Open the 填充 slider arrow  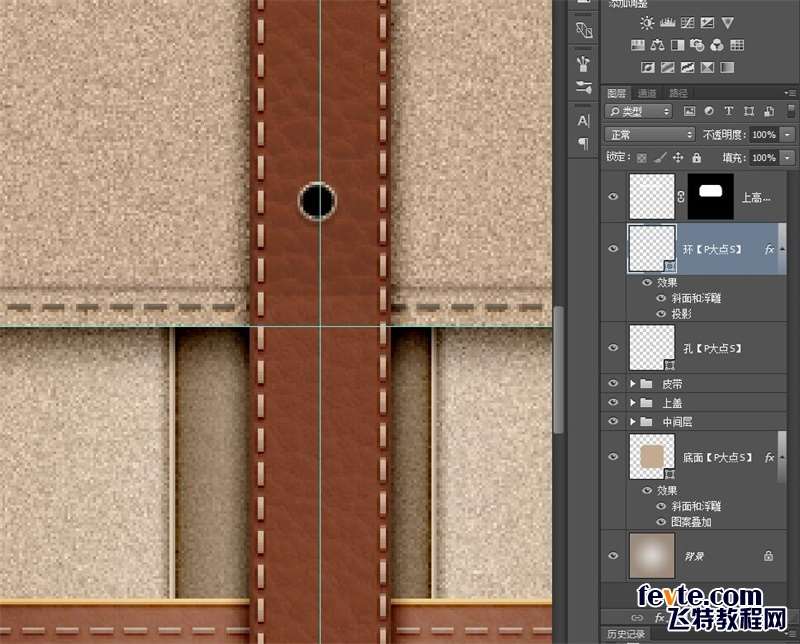788,158
